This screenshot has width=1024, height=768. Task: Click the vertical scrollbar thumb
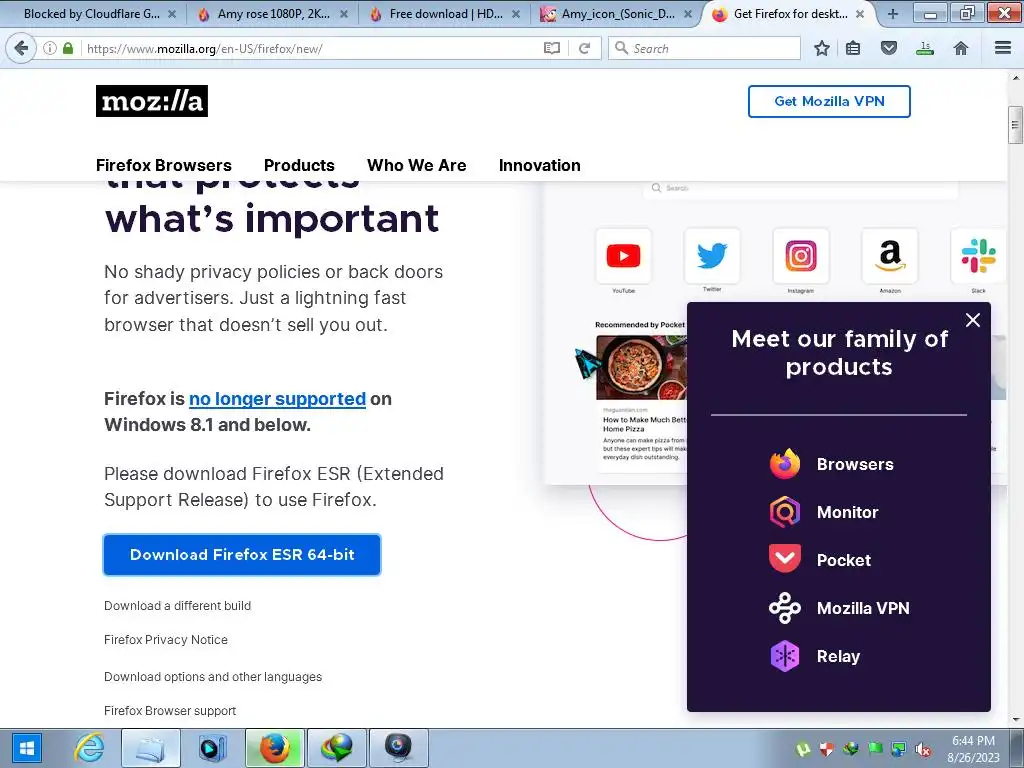1015,124
